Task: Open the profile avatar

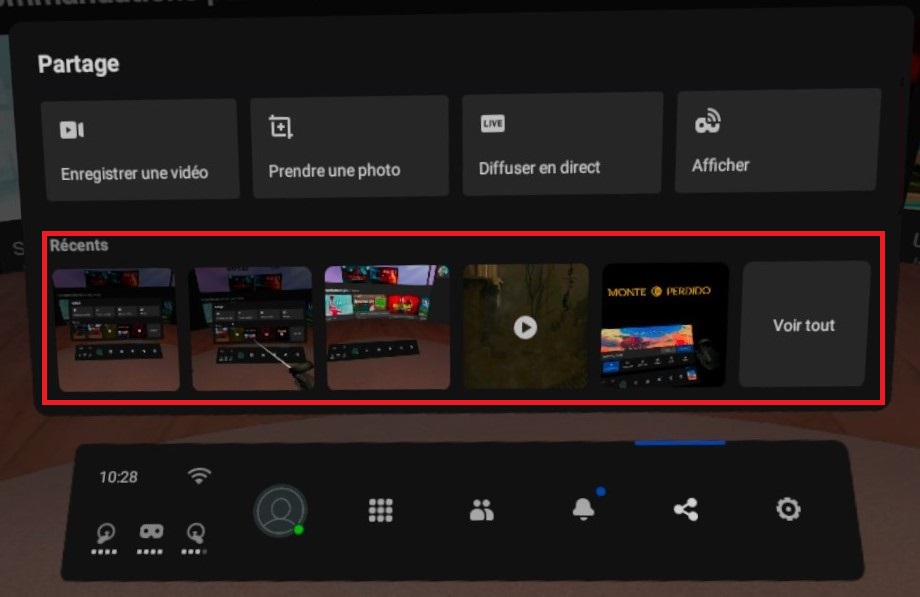Action: point(280,512)
